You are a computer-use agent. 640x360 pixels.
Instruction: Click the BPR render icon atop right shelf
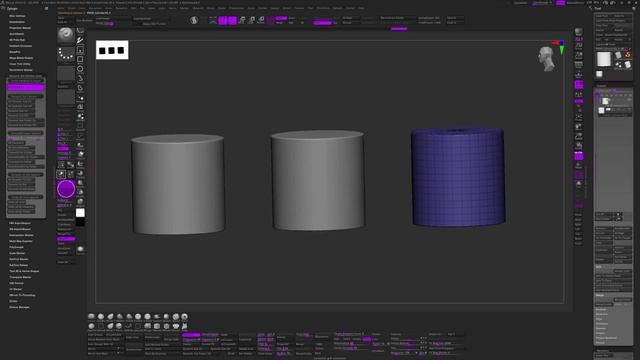(579, 32)
